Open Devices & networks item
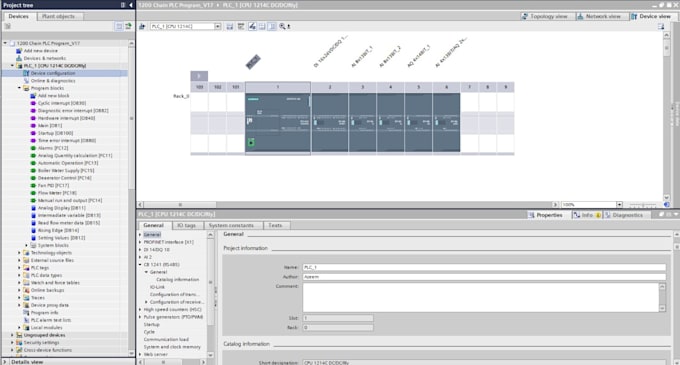The image size is (680, 365). (44, 58)
